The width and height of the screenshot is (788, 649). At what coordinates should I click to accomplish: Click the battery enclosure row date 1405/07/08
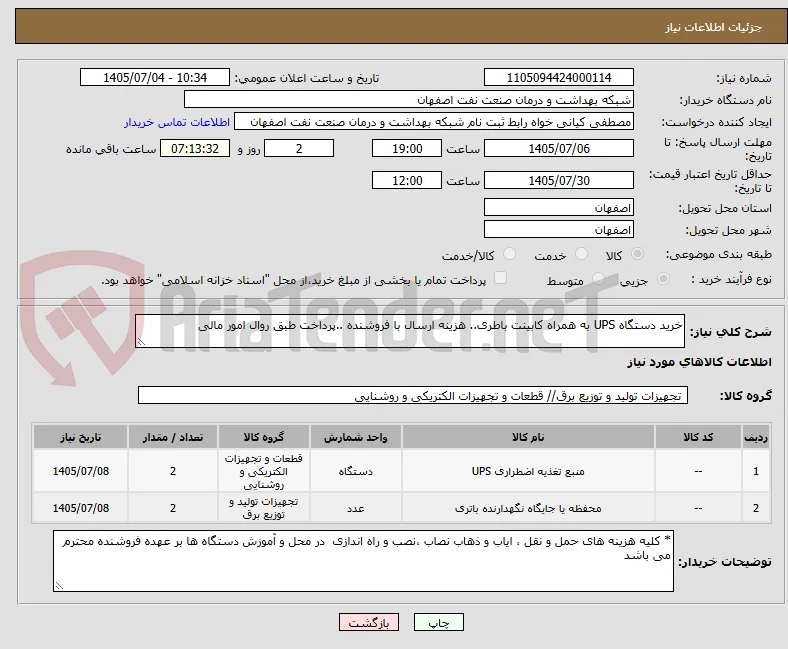coord(80,508)
